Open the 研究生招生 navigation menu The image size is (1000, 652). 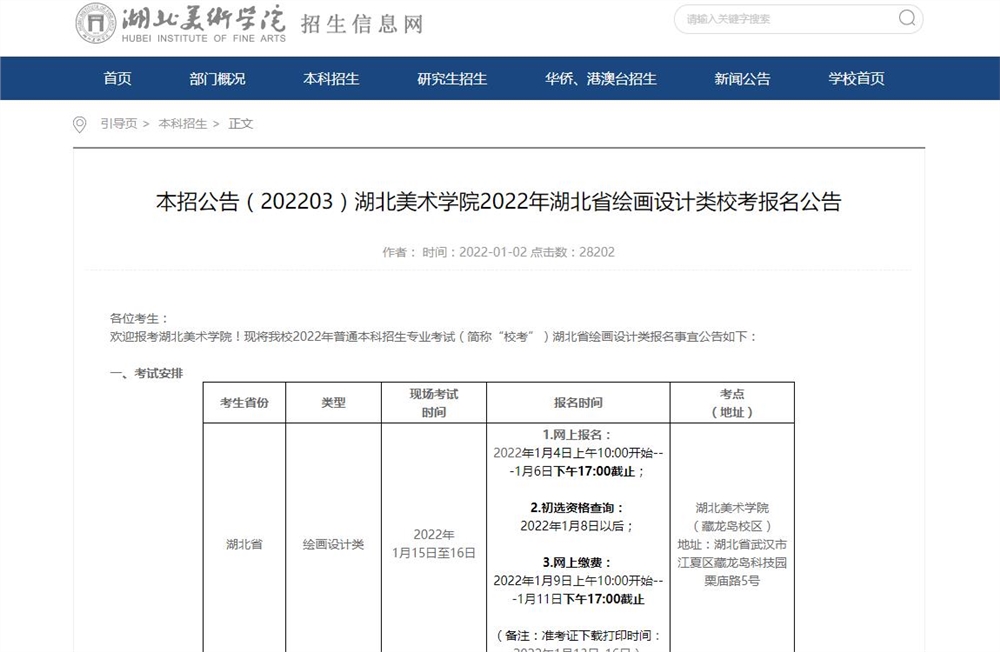click(452, 78)
